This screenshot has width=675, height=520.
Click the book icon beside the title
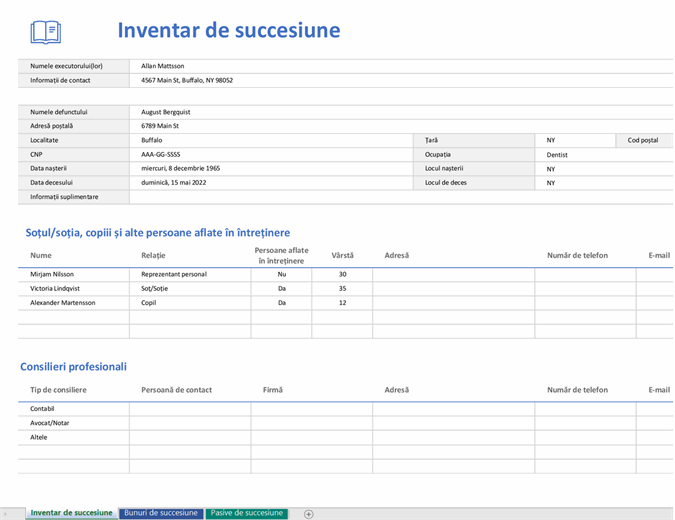[45, 31]
